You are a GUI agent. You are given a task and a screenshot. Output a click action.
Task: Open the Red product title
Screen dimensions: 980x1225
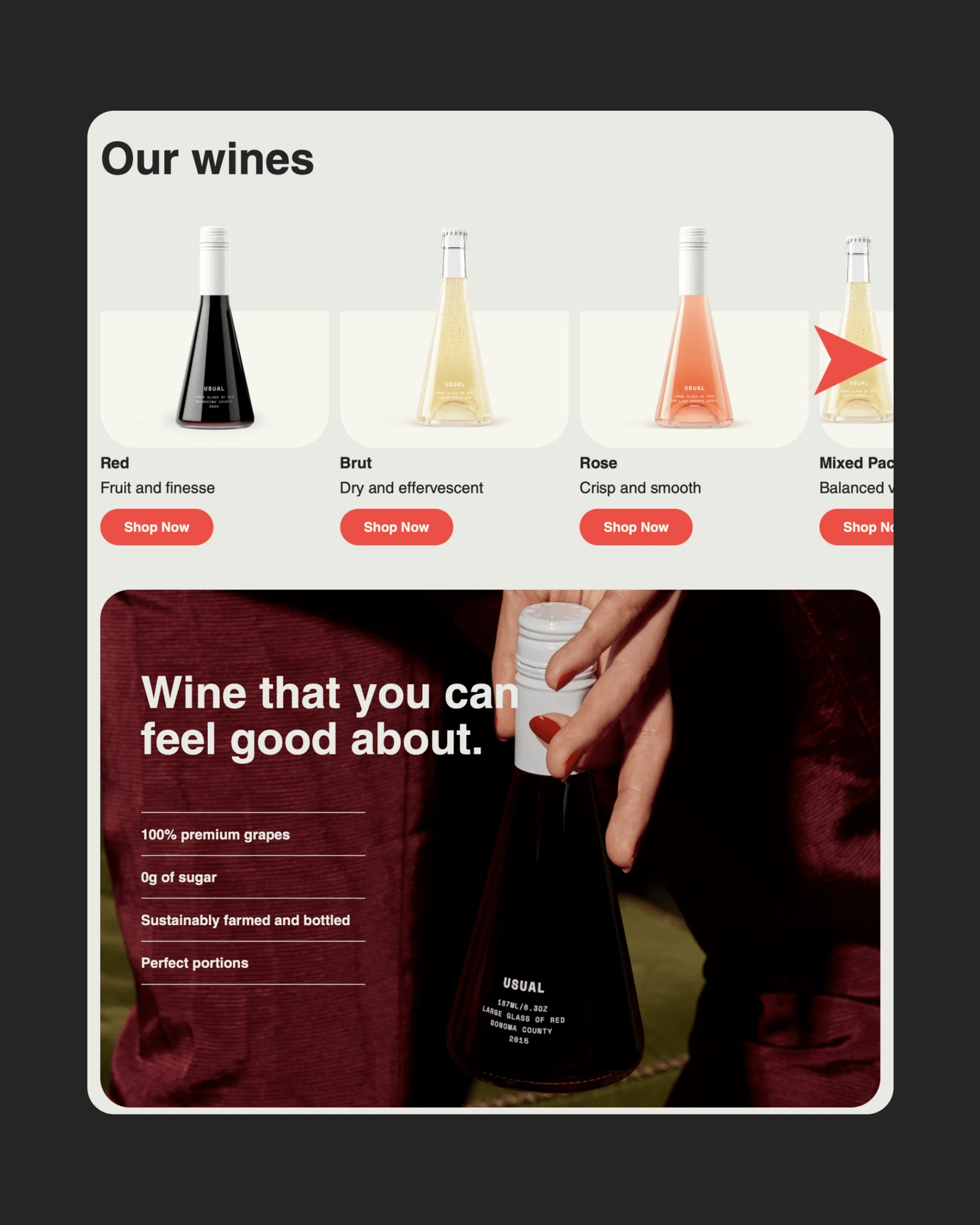pos(115,463)
